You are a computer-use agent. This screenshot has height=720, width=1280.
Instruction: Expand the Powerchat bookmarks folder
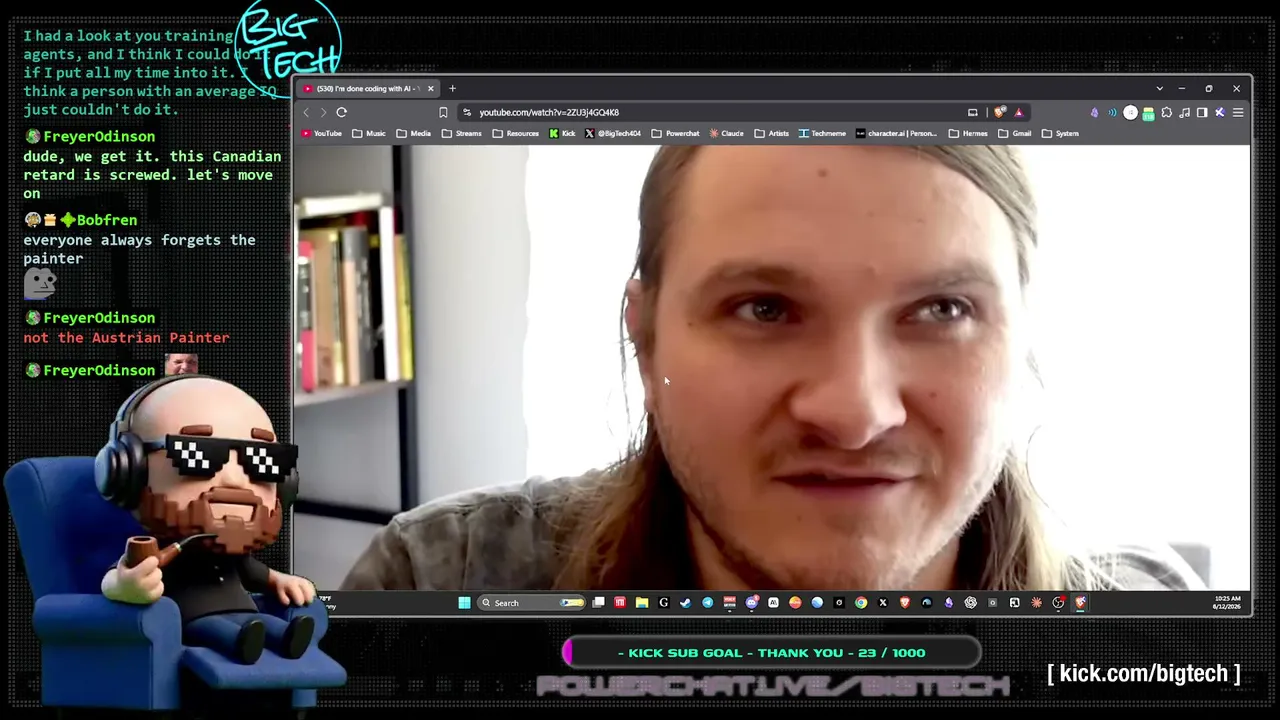click(676, 133)
